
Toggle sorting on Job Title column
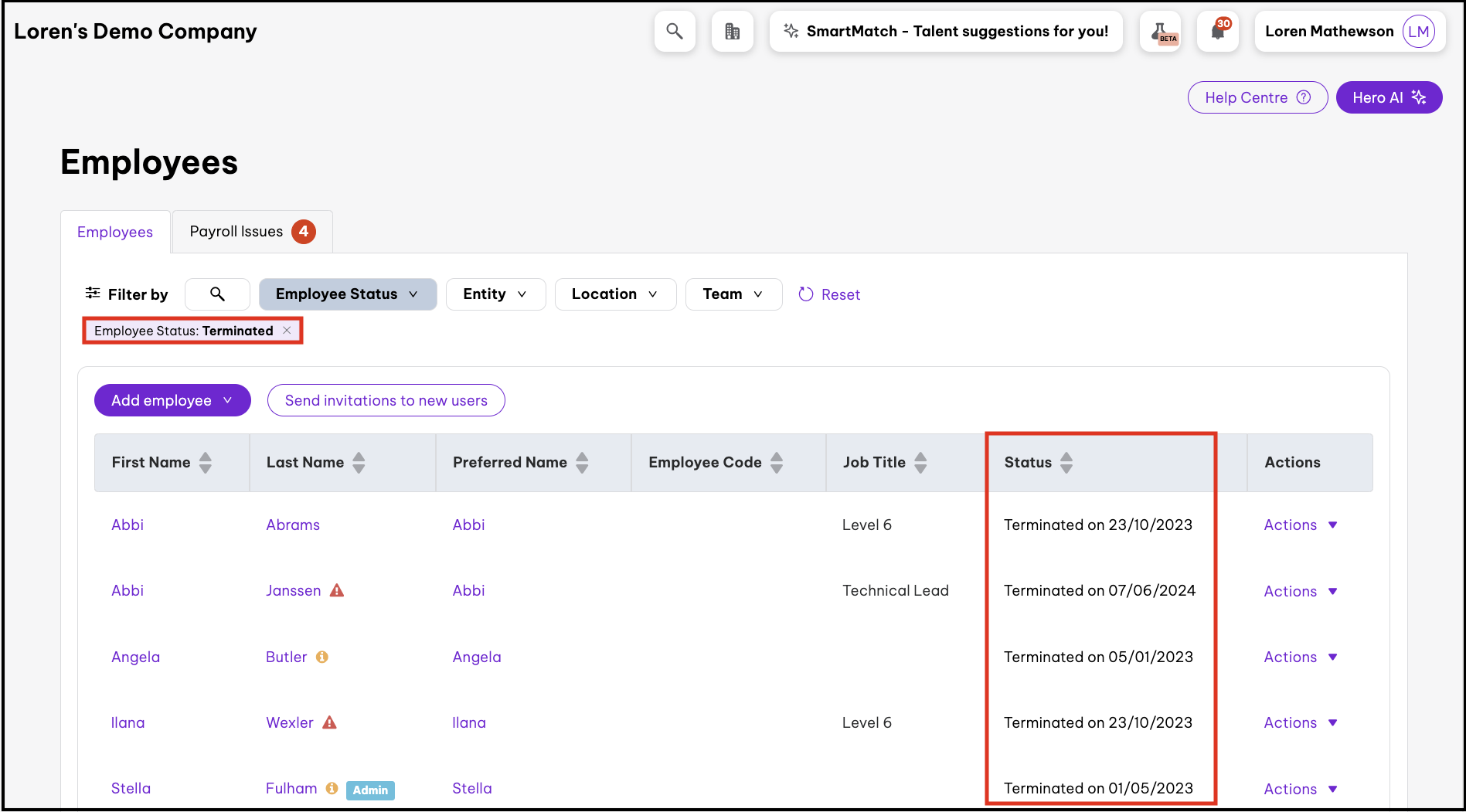pyautogui.click(x=920, y=463)
